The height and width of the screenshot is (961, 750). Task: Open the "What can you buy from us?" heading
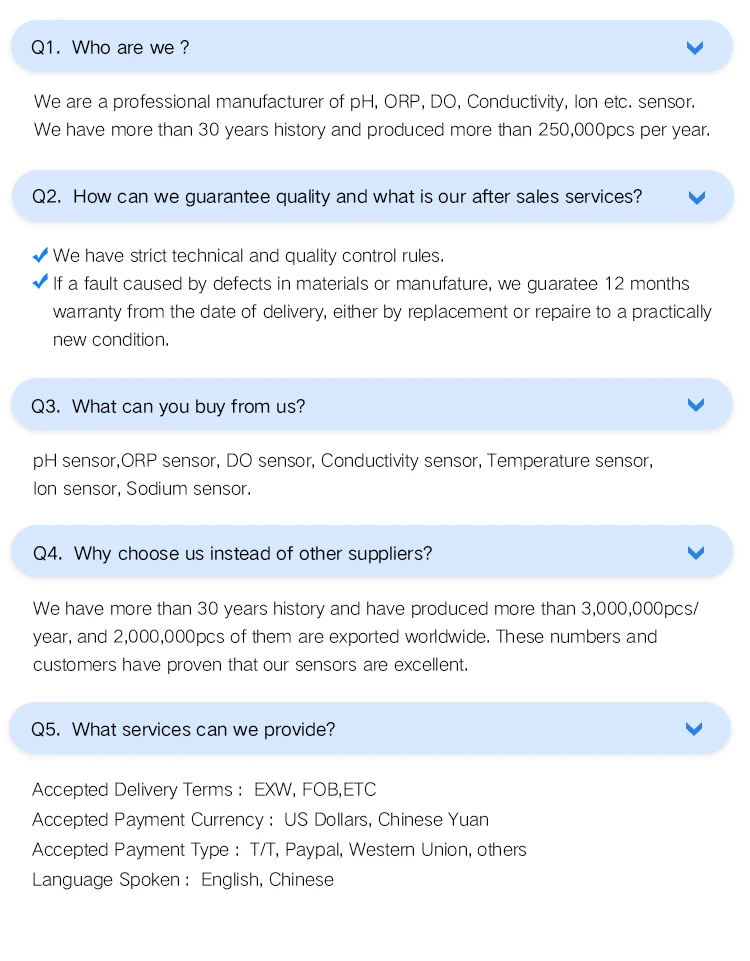[x=188, y=406]
